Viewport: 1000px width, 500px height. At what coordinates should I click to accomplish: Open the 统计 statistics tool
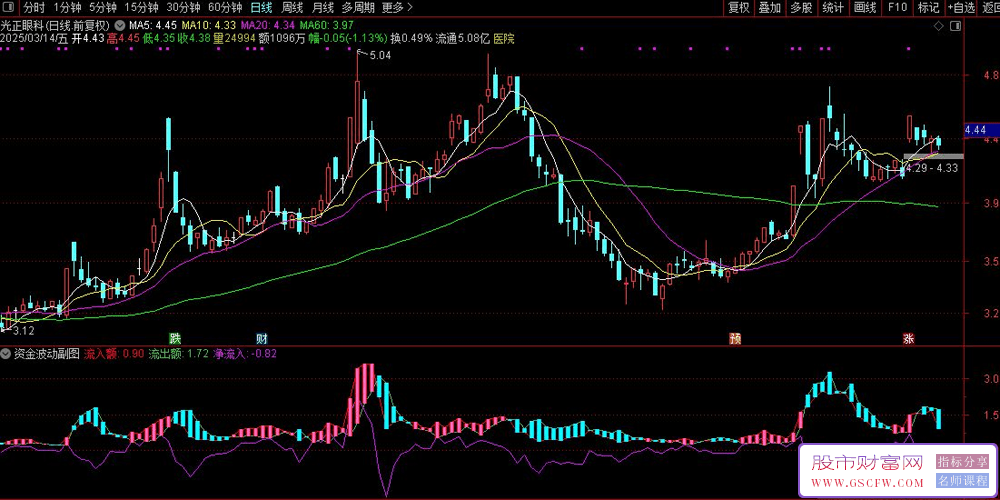[x=832, y=8]
